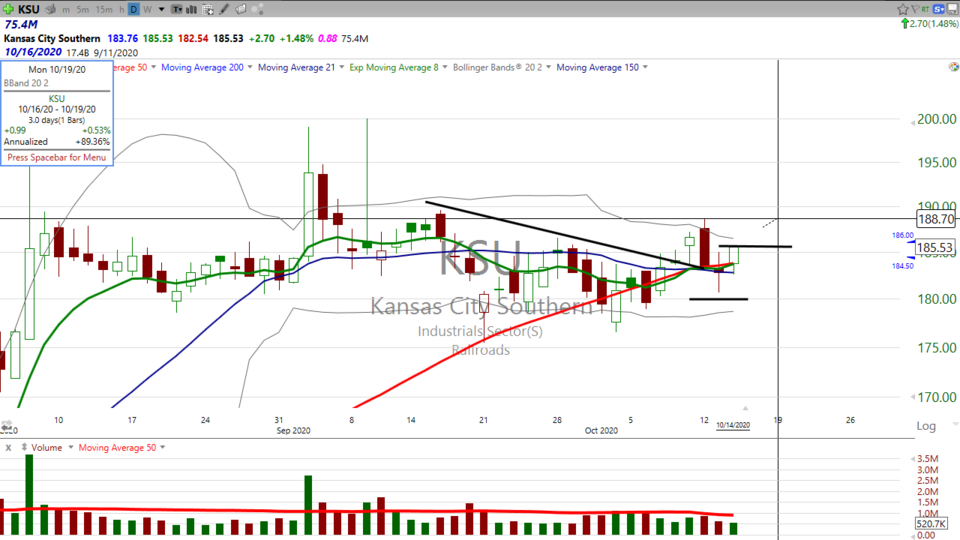Screen dimensions: 960x540
Task: Open the color palette icon on chart
Action: pos(953,67)
